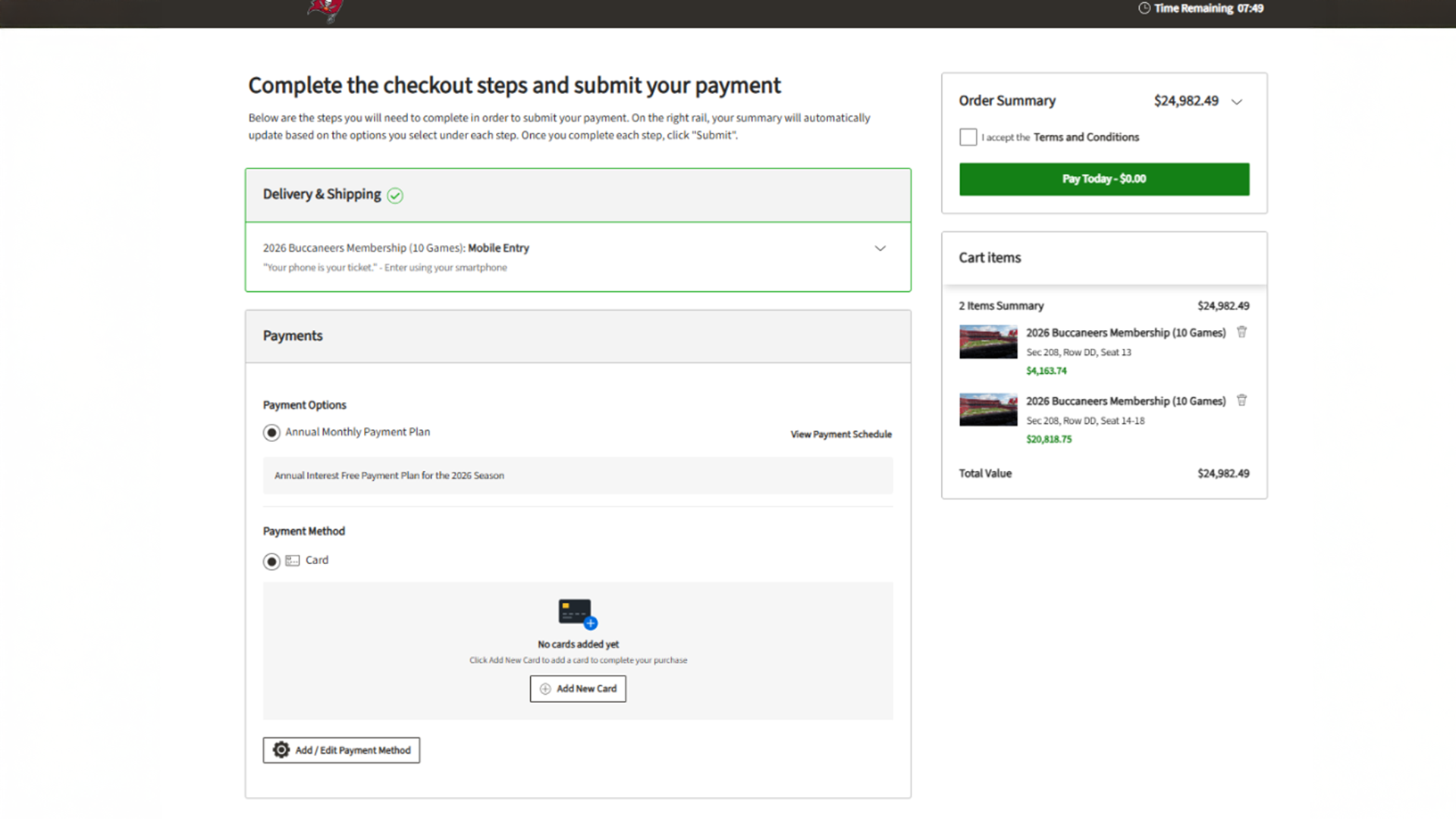Remove the Seat 14-18 membership item
The width and height of the screenshot is (1456, 819).
click(1241, 400)
